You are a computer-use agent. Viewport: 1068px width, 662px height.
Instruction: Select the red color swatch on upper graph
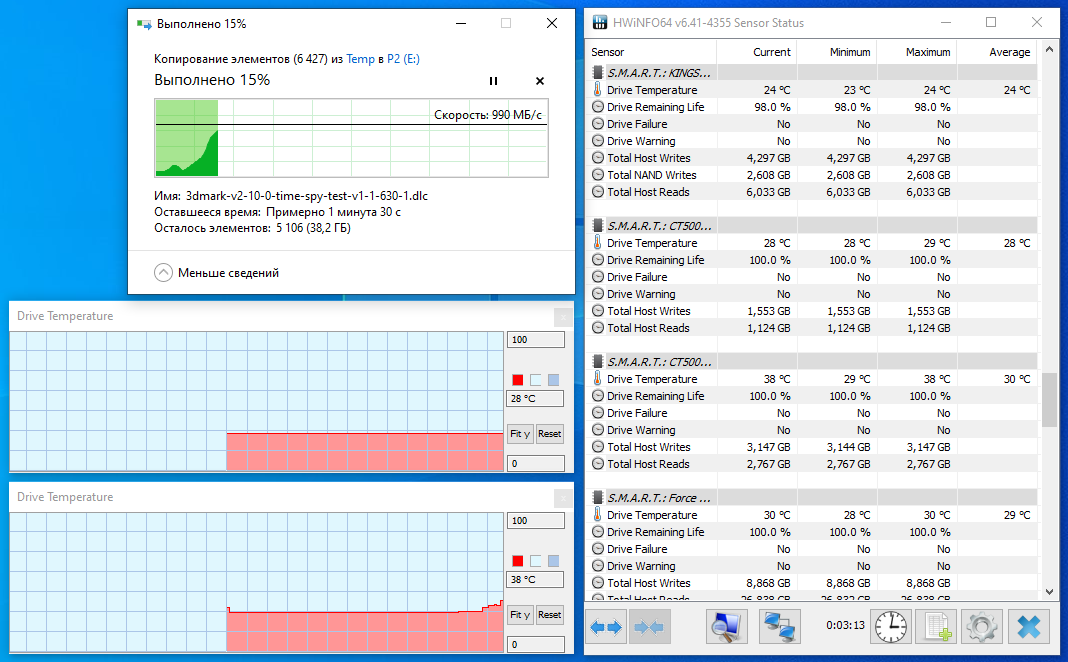click(517, 379)
